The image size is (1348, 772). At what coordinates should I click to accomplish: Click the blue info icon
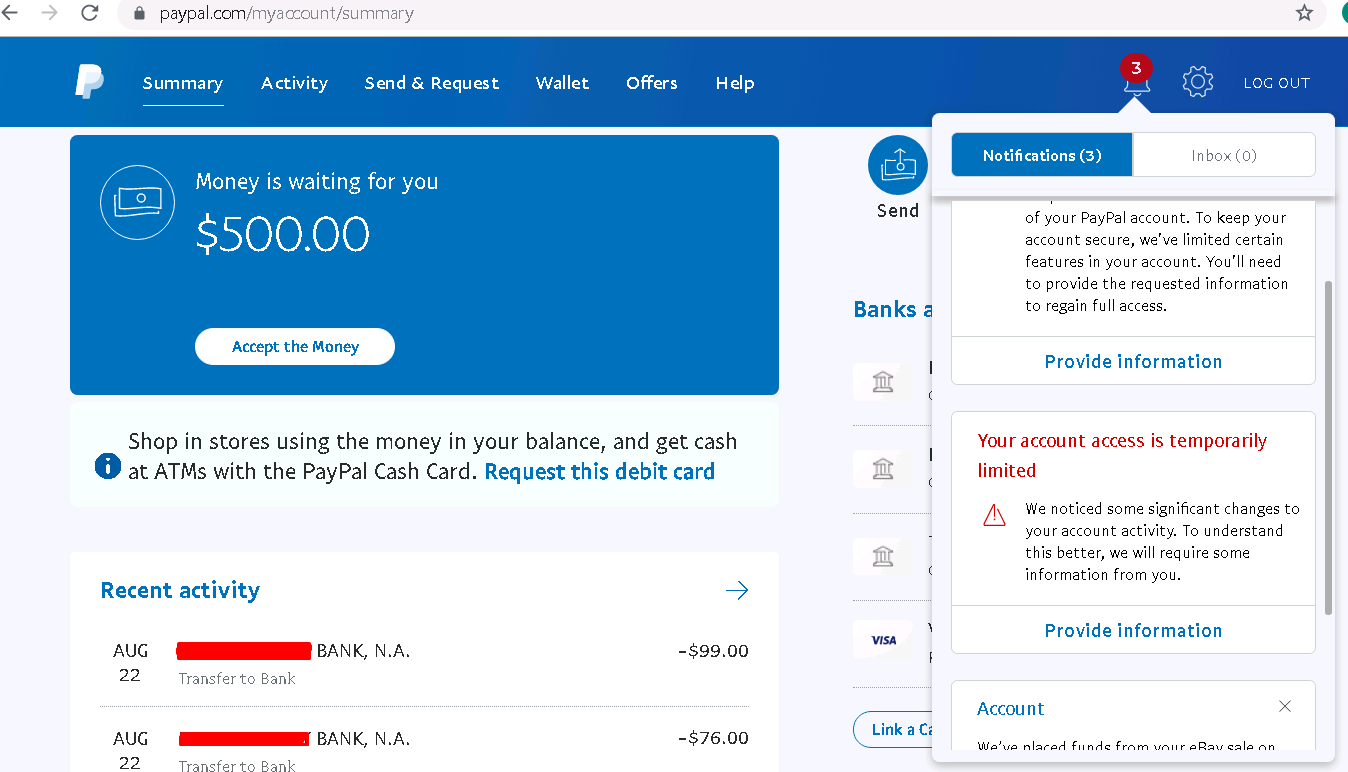pyautogui.click(x=108, y=465)
